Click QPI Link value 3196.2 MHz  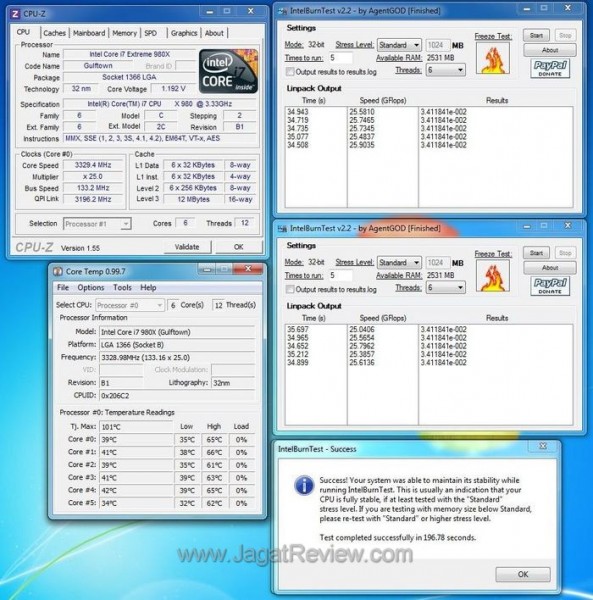tap(93, 199)
